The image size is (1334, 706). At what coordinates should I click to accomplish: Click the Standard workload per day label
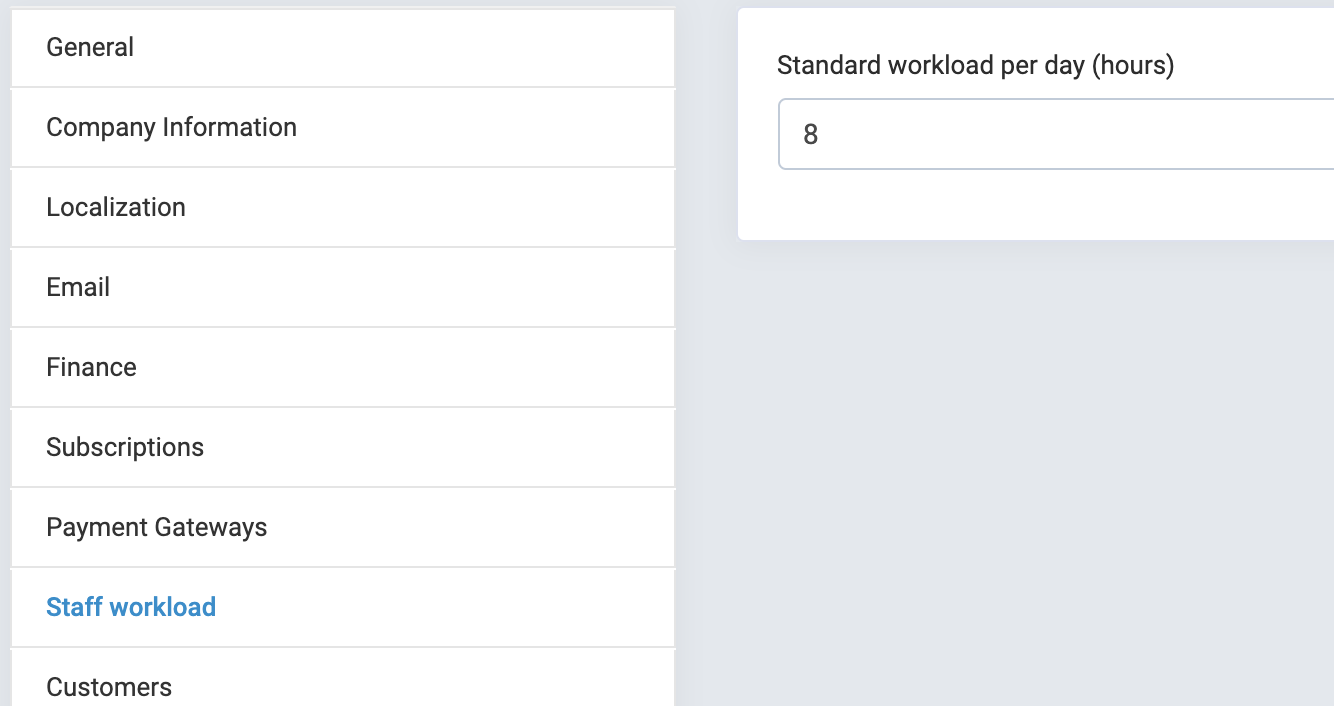pos(975,66)
